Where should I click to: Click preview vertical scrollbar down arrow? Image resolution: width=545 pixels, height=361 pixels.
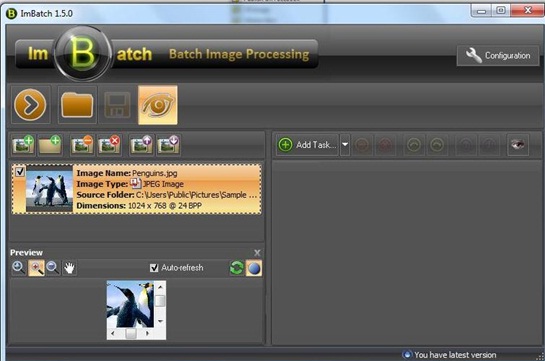[x=160, y=321]
